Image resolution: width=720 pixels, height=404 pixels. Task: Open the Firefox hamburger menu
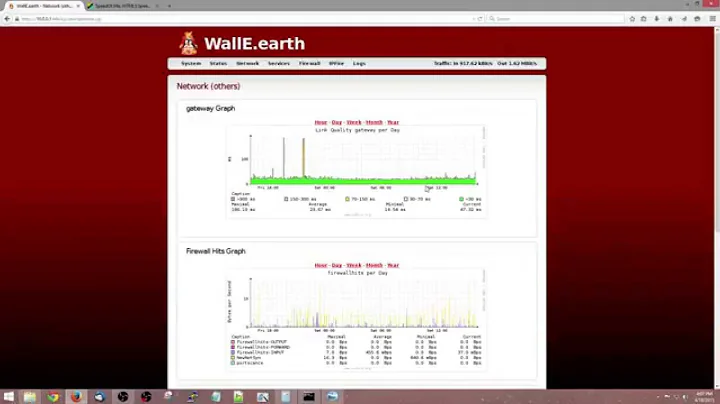(x=712, y=19)
